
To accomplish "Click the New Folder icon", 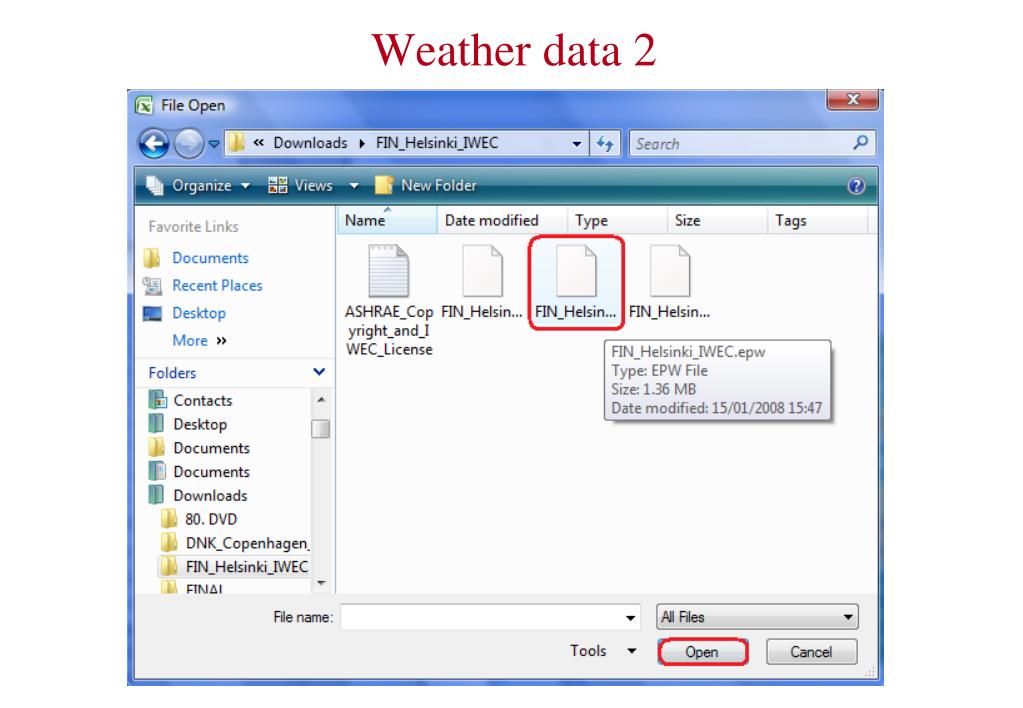I will coord(384,186).
